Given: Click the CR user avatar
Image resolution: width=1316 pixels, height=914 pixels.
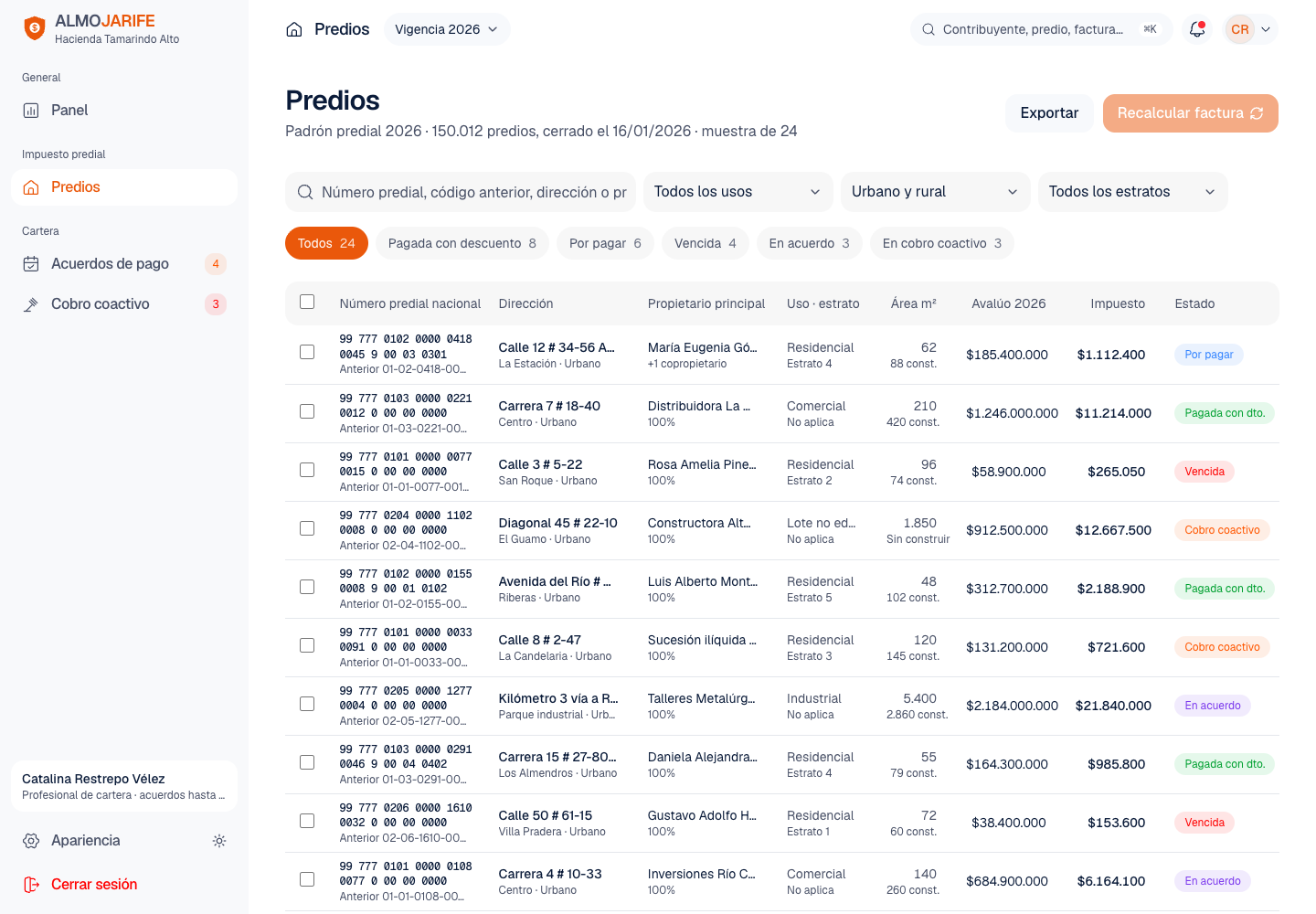Looking at the screenshot, I should click(x=1240, y=29).
